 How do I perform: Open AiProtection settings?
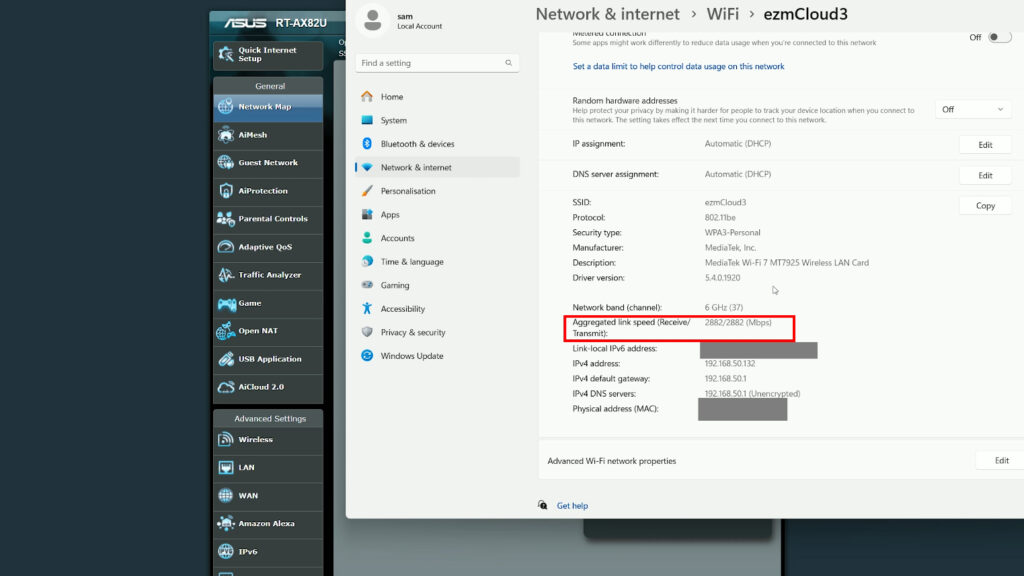tap(257, 190)
